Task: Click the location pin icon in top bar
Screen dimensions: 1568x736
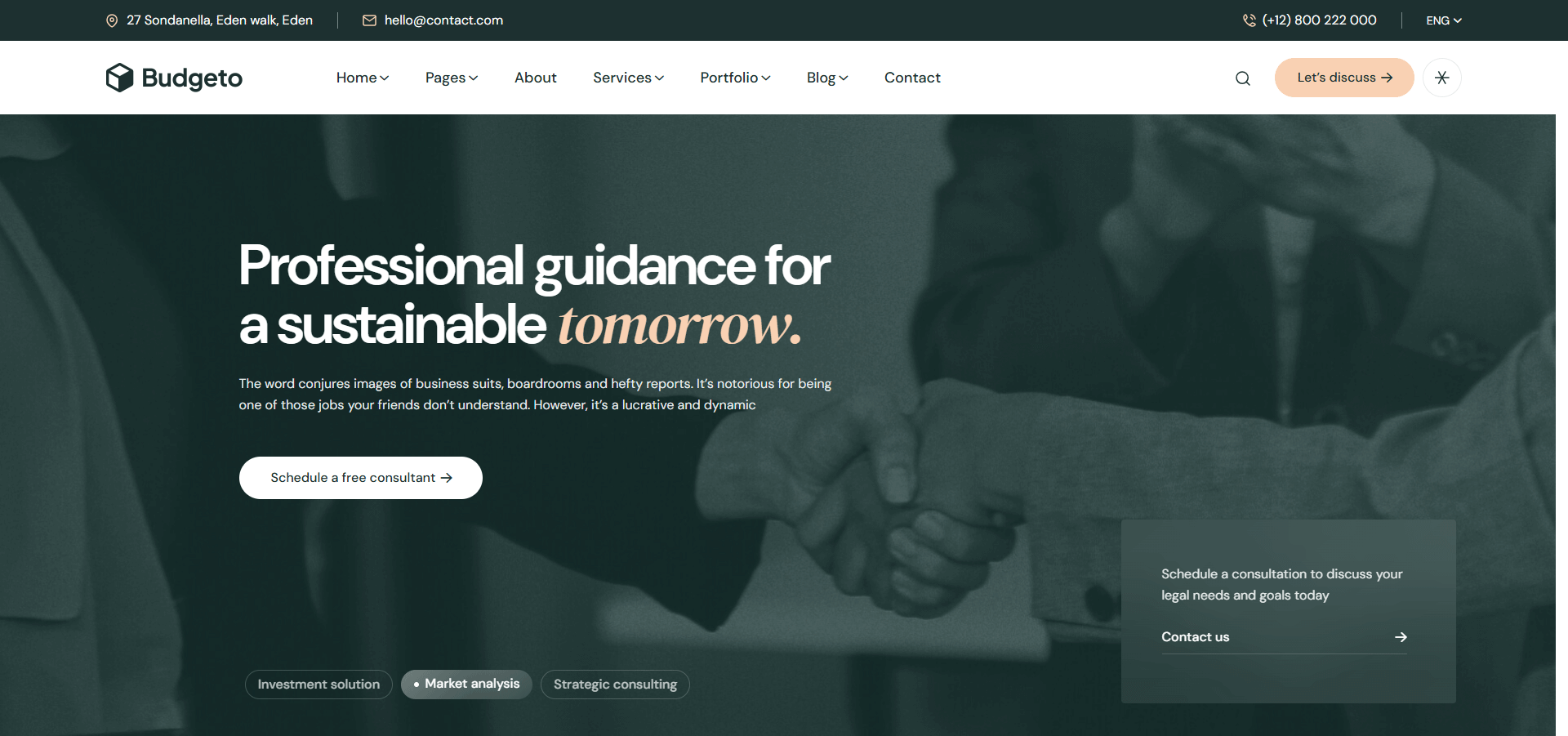Action: pos(112,20)
